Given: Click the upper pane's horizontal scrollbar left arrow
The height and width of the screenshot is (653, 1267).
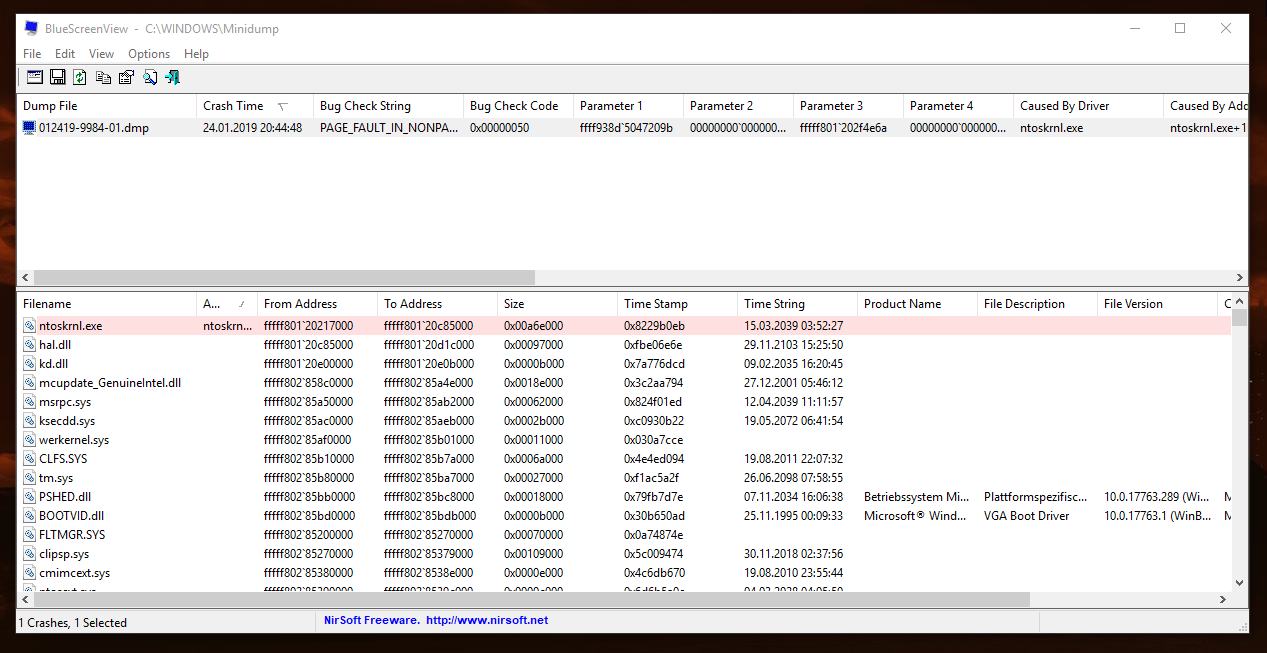Looking at the screenshot, I should pyautogui.click(x=26, y=278).
